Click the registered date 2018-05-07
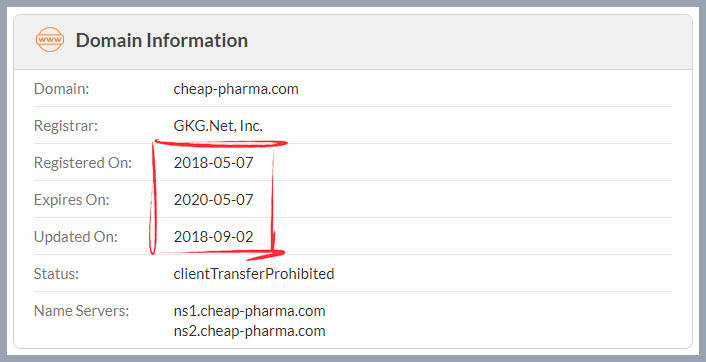Viewport: 706px width, 362px height. pos(213,163)
